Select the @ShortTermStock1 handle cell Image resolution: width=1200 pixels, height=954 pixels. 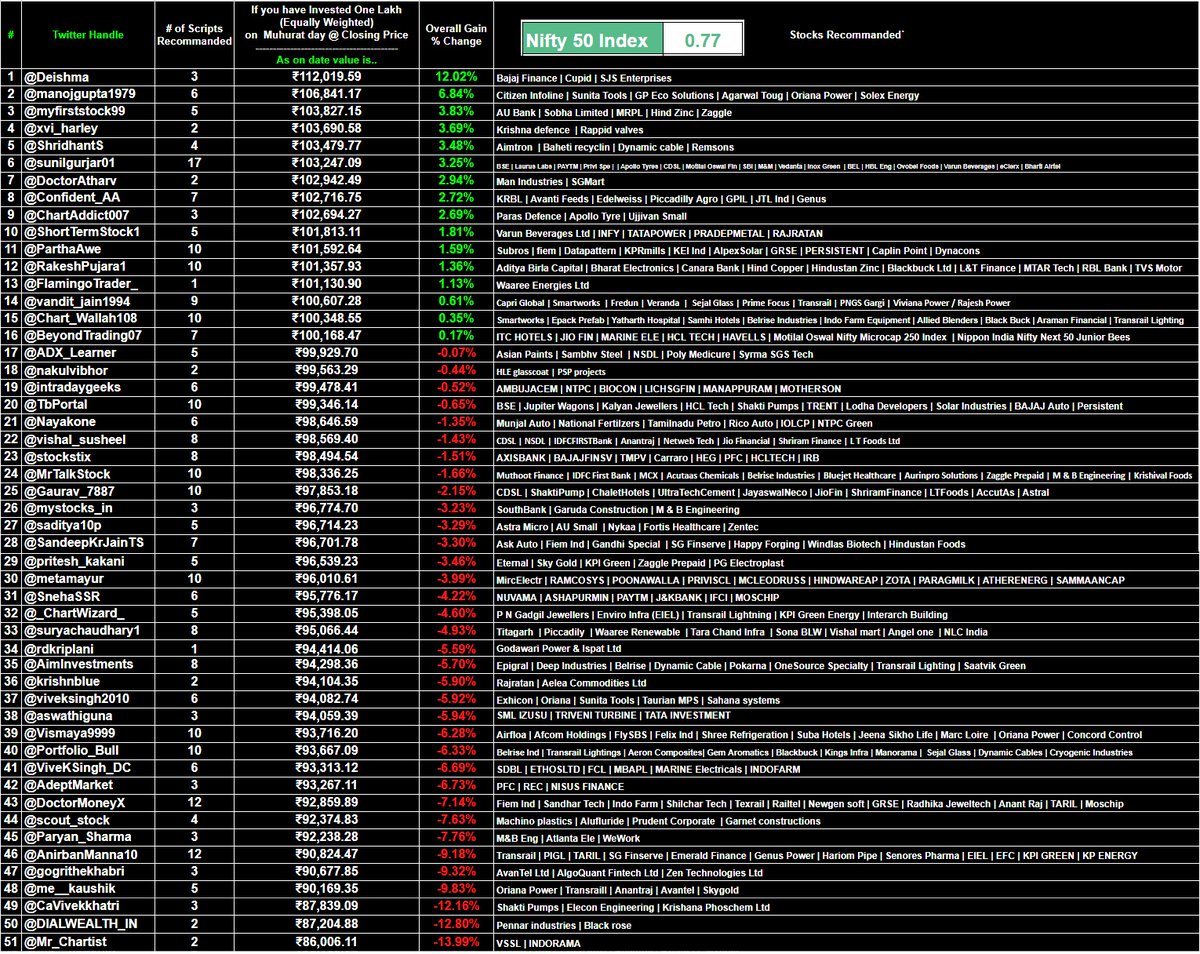pyautogui.click(x=88, y=232)
